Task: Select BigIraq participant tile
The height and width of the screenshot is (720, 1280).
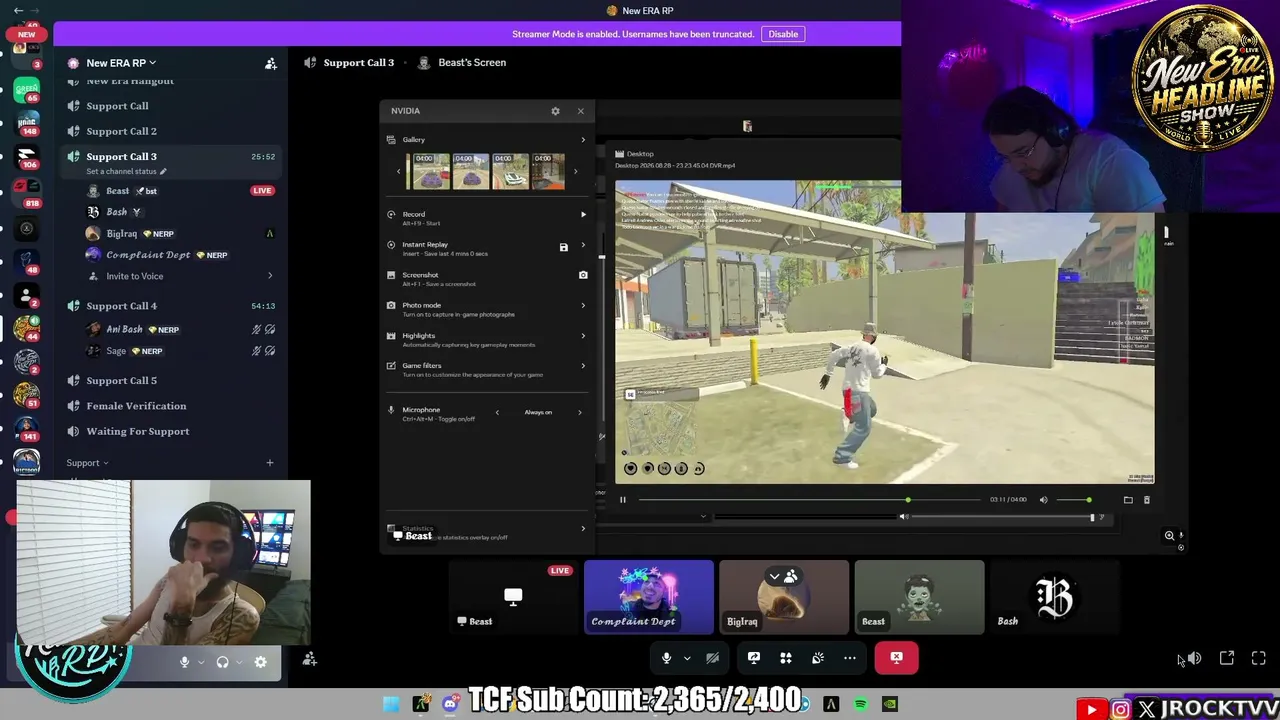Action: 784,597
